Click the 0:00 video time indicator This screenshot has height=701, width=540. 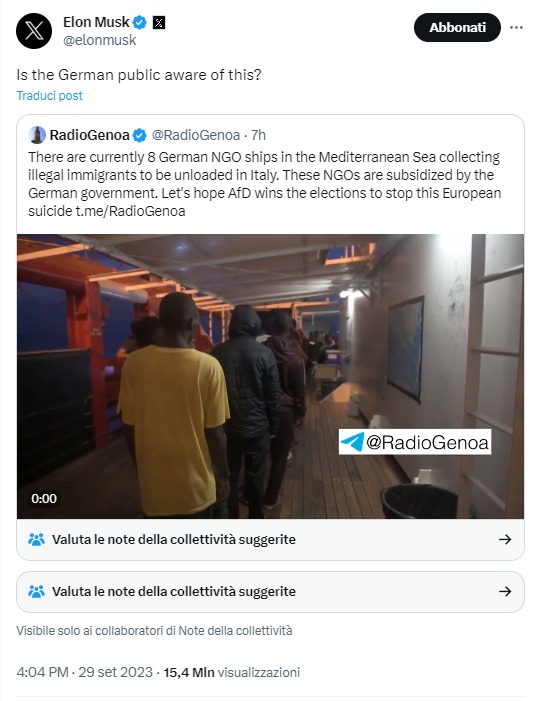[44, 498]
